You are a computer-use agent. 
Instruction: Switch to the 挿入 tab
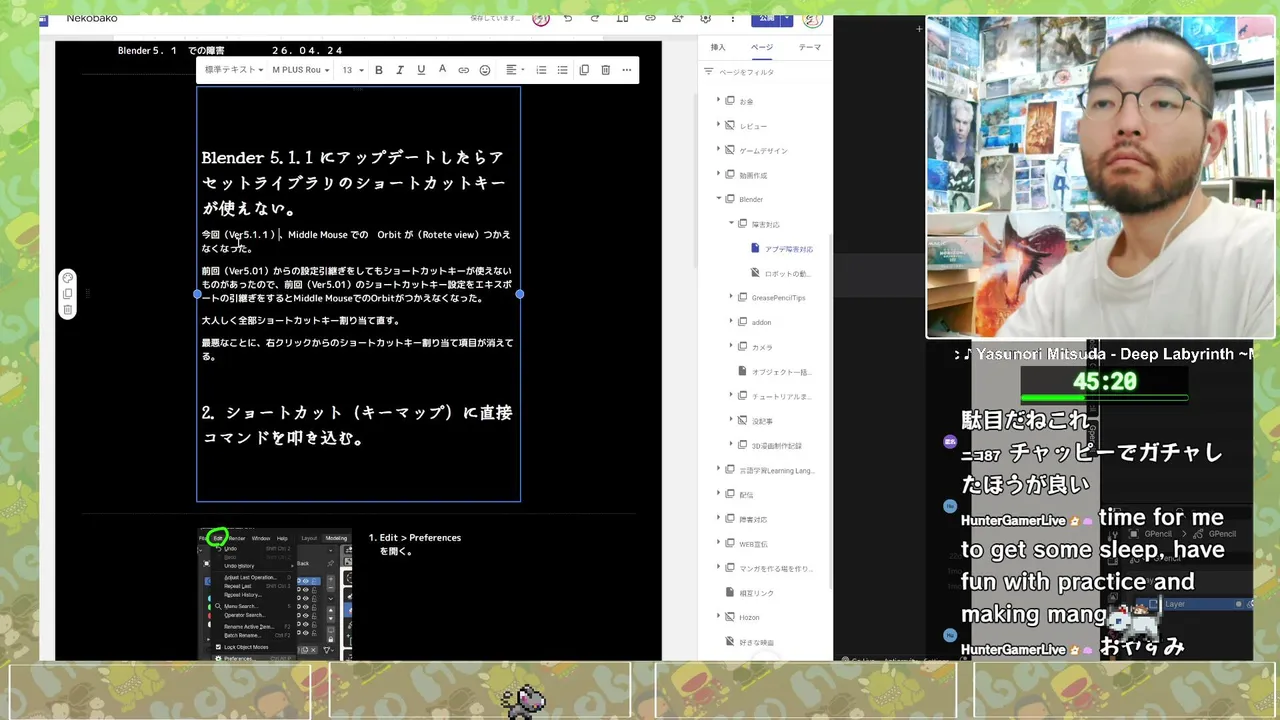click(x=718, y=47)
